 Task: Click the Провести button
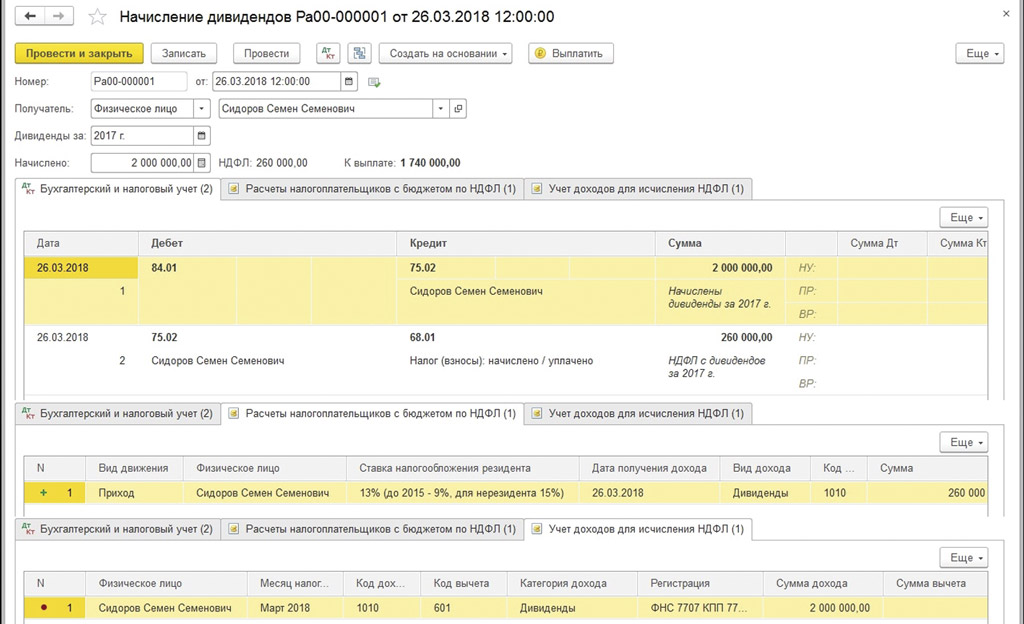coord(266,54)
